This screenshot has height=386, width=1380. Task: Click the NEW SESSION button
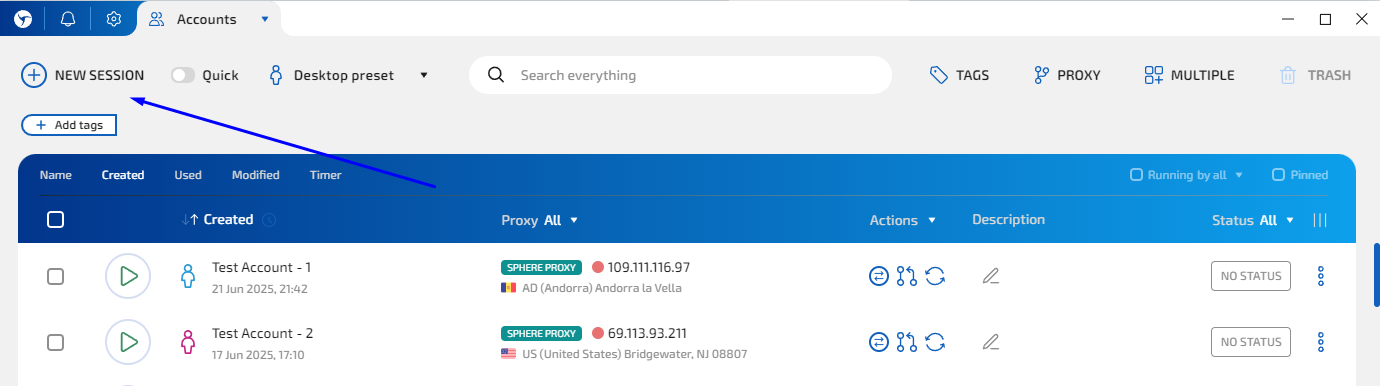[83, 75]
